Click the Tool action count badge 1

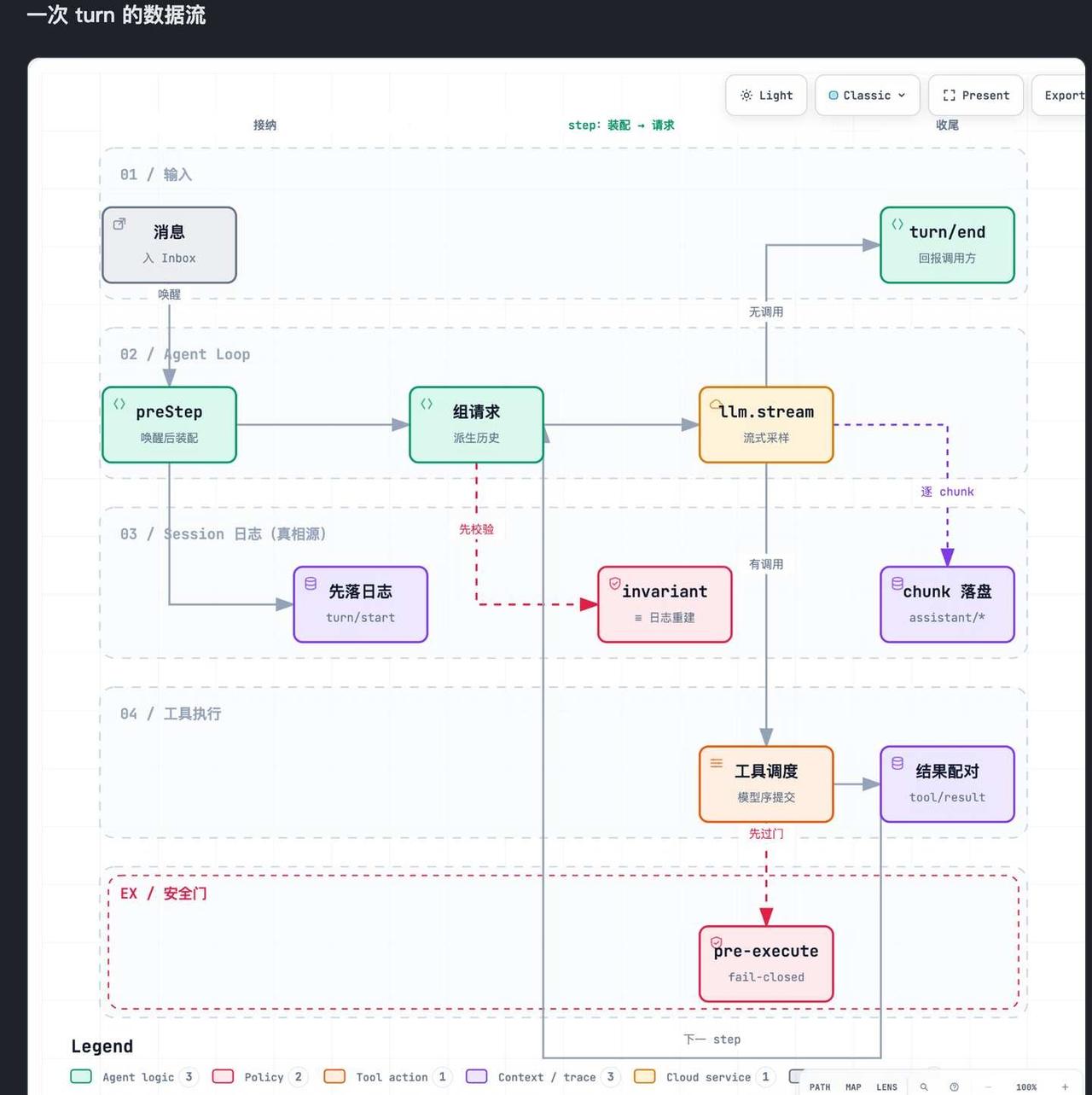click(x=442, y=1077)
